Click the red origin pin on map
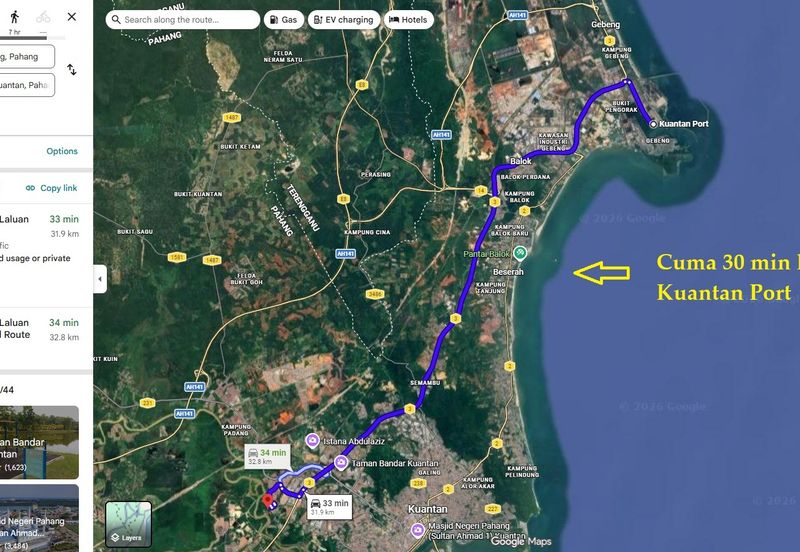Viewport: 800px width, 552px height. tap(267, 499)
